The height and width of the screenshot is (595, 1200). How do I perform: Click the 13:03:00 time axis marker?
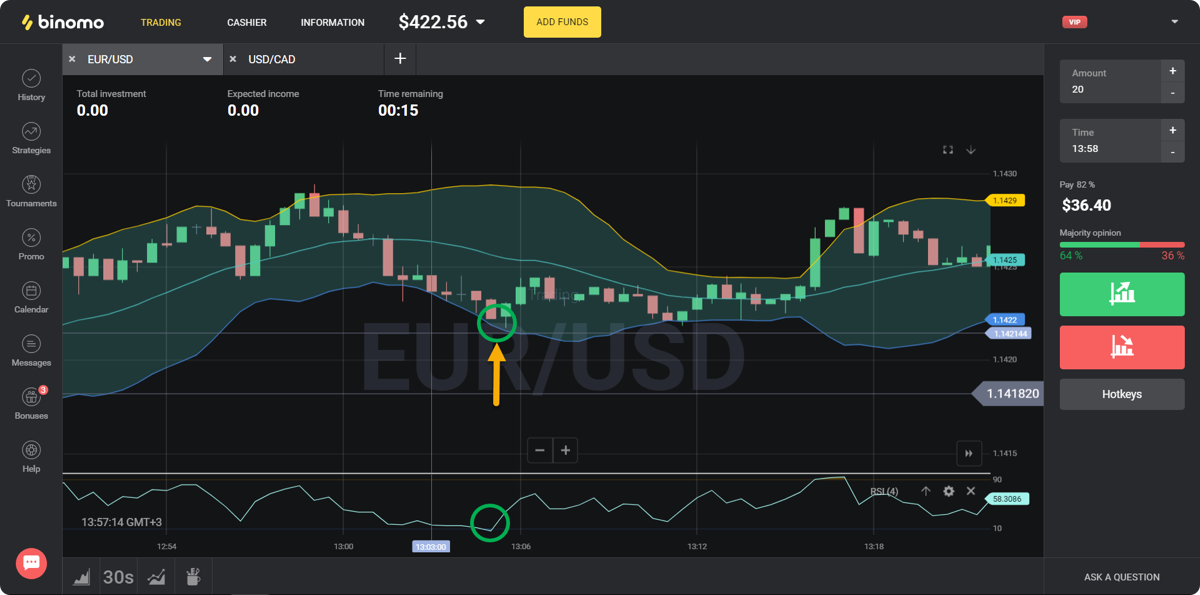coord(431,547)
